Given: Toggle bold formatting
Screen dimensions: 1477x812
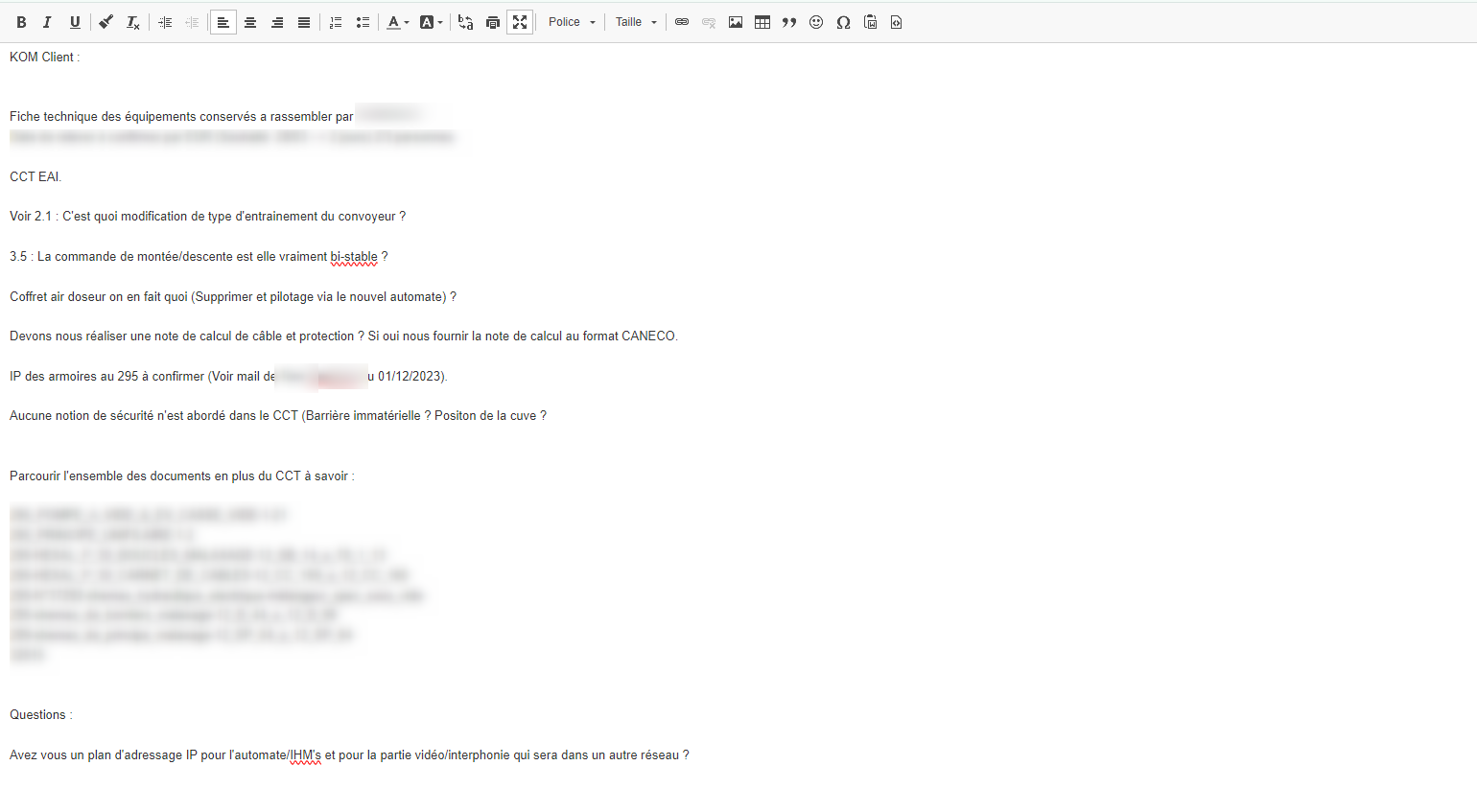Looking at the screenshot, I should click(x=21, y=22).
